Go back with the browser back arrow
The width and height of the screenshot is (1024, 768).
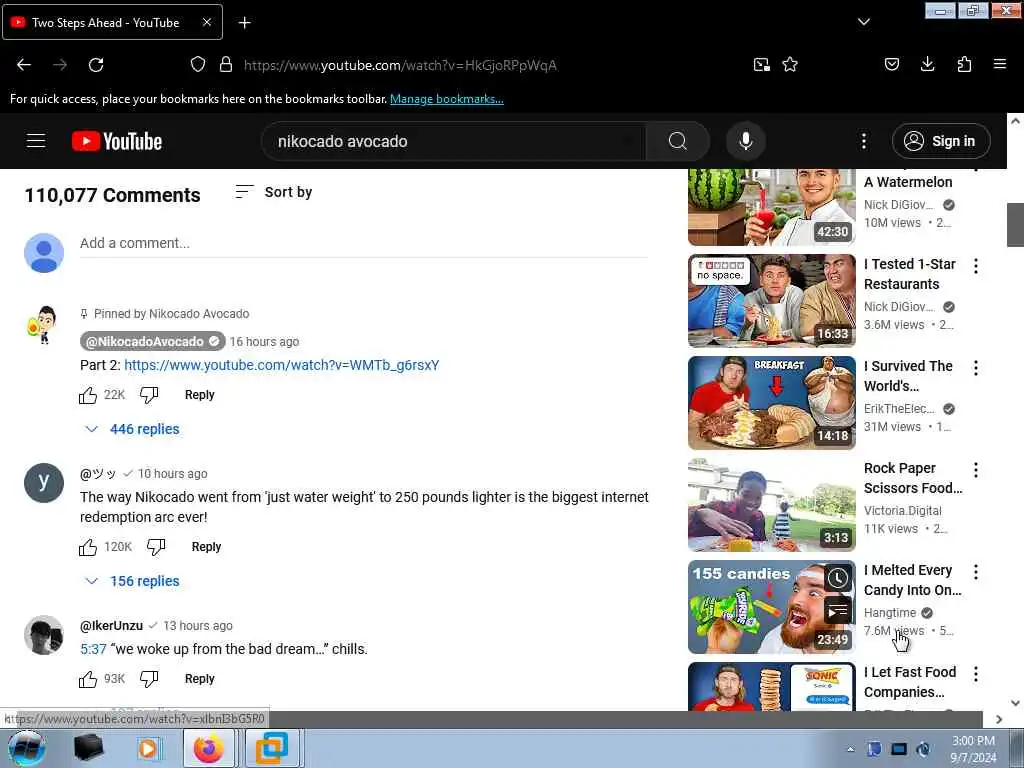(x=24, y=65)
